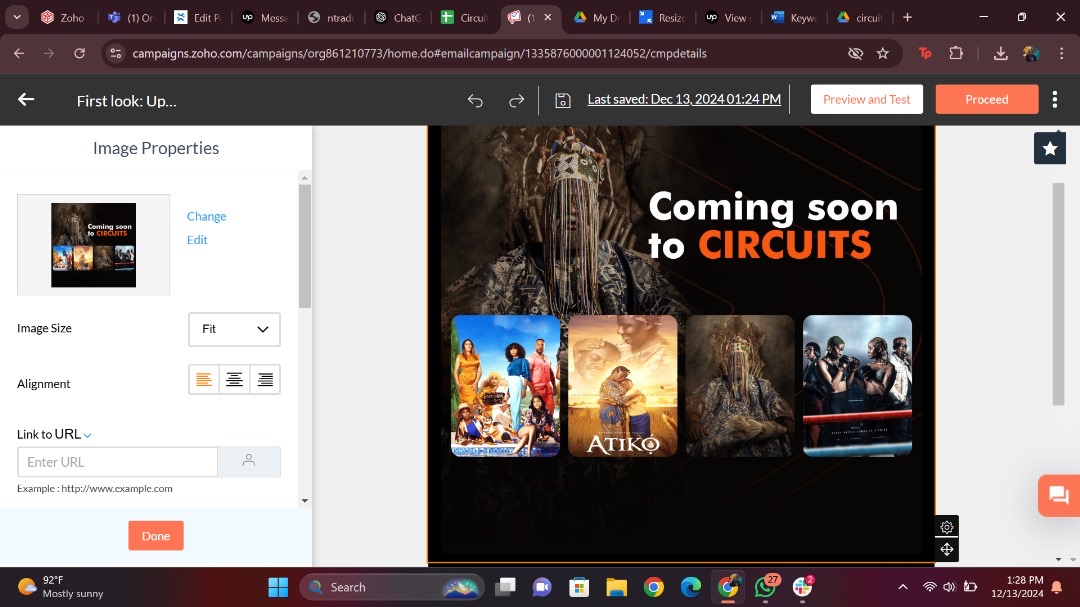Set image alignment to center
The image size is (1080, 607).
234,380
